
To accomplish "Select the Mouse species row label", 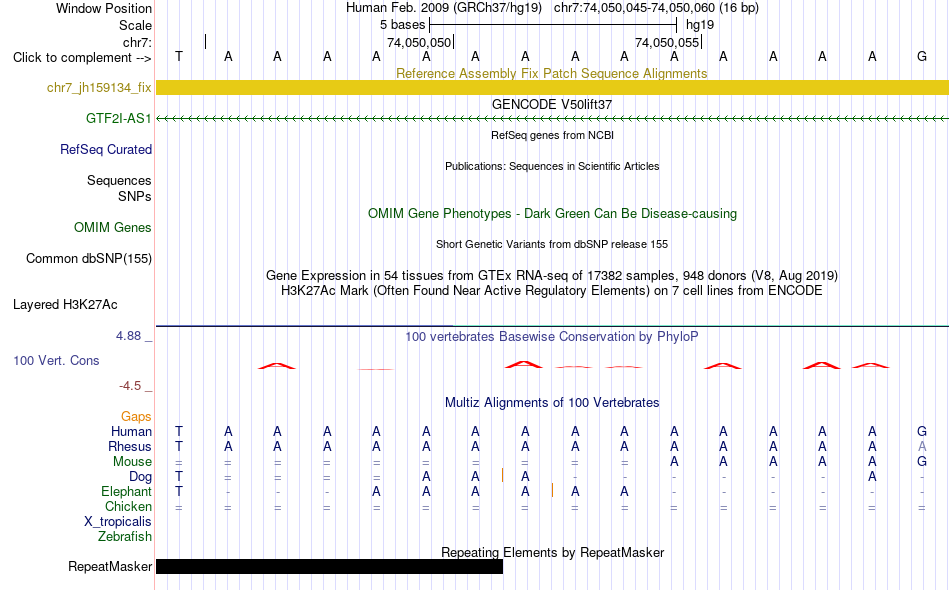I will [x=132, y=462].
